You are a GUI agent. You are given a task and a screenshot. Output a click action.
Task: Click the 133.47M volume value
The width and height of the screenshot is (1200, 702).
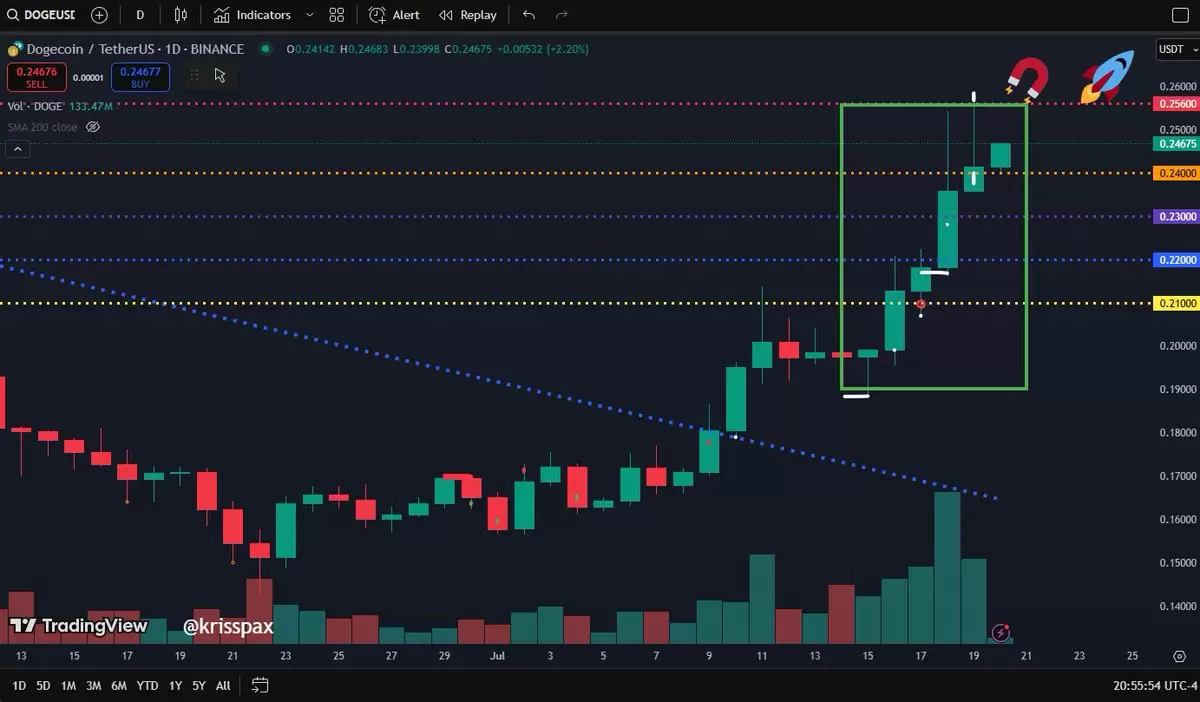91,106
